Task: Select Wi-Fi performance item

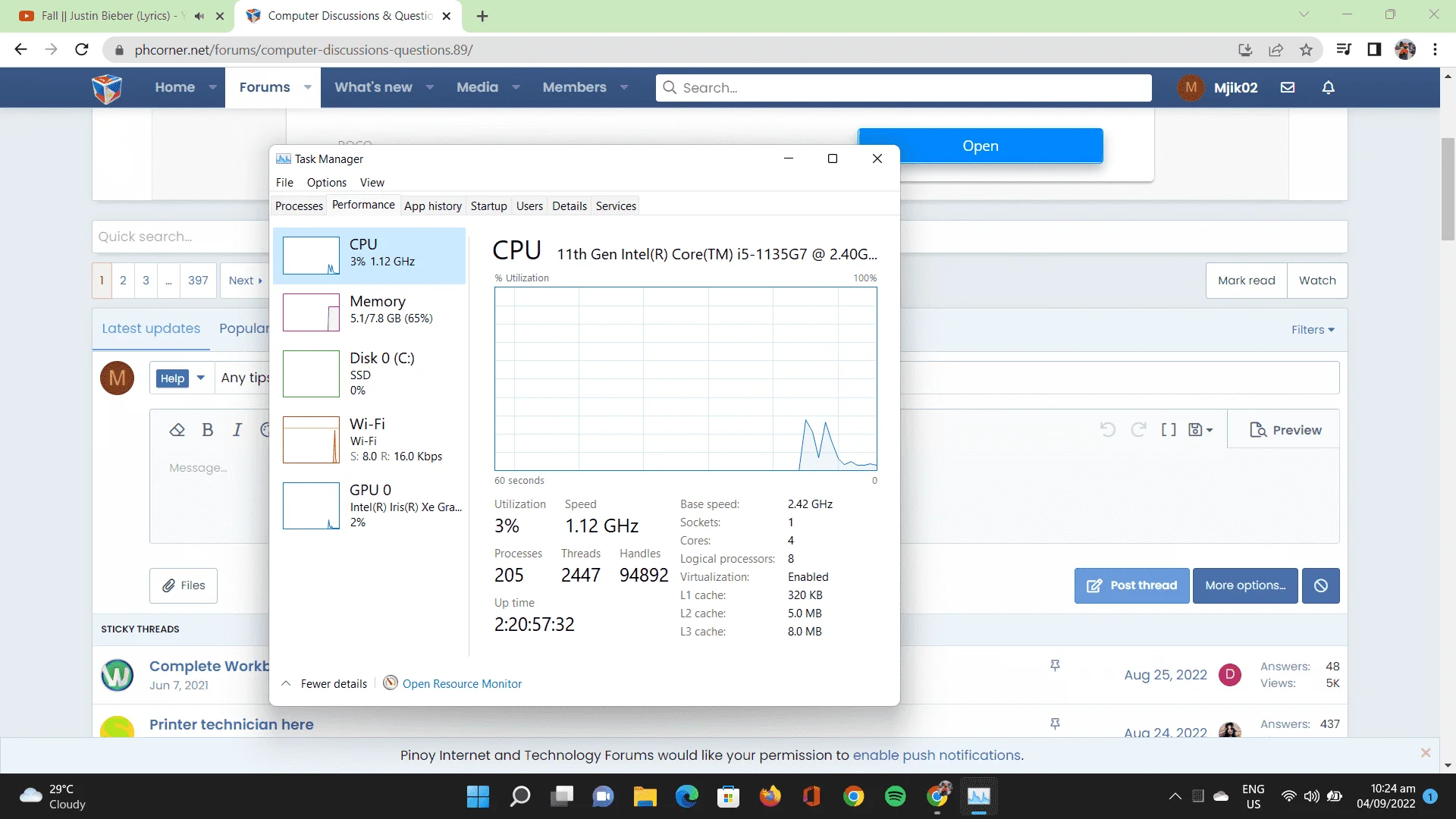Action: click(369, 440)
